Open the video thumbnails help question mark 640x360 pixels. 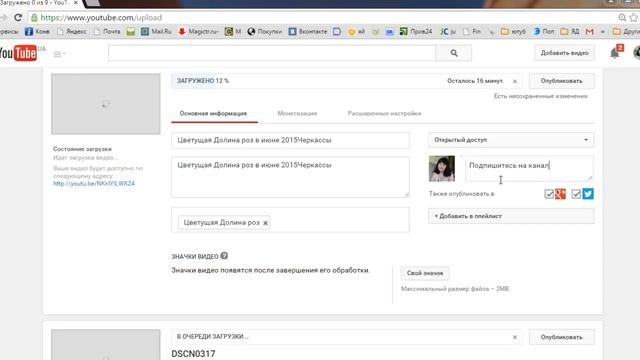tap(224, 256)
